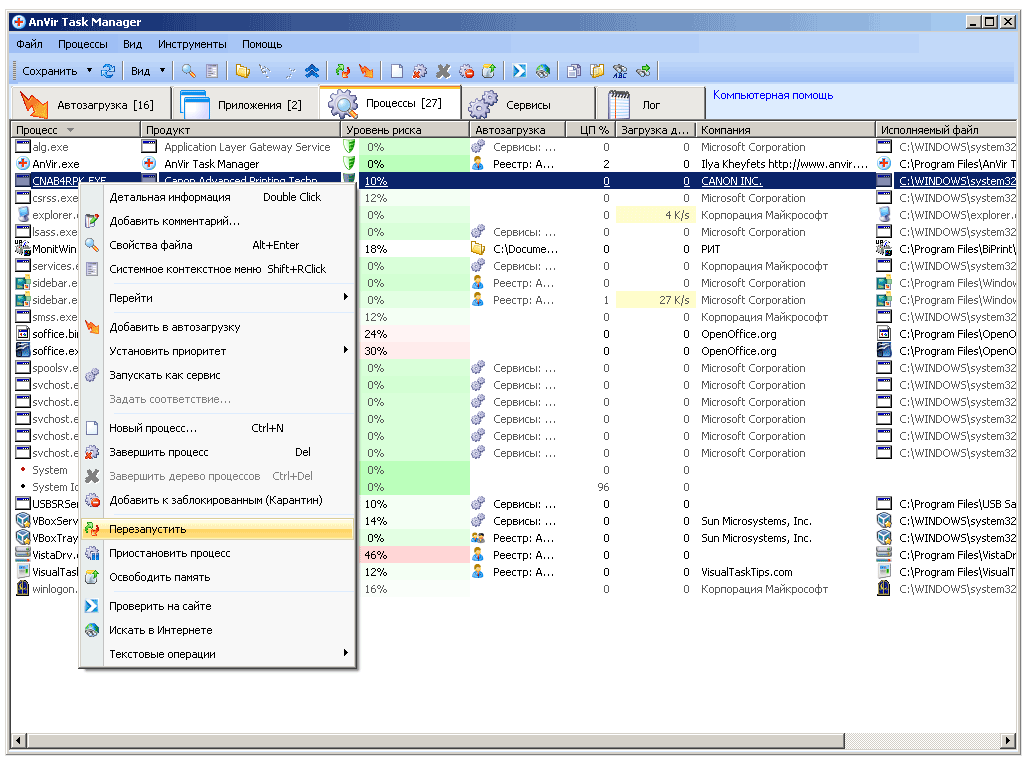Click the Приостановить процесс icon in context menu
Image resolution: width=1026 pixels, height=759 pixels.
point(92,553)
